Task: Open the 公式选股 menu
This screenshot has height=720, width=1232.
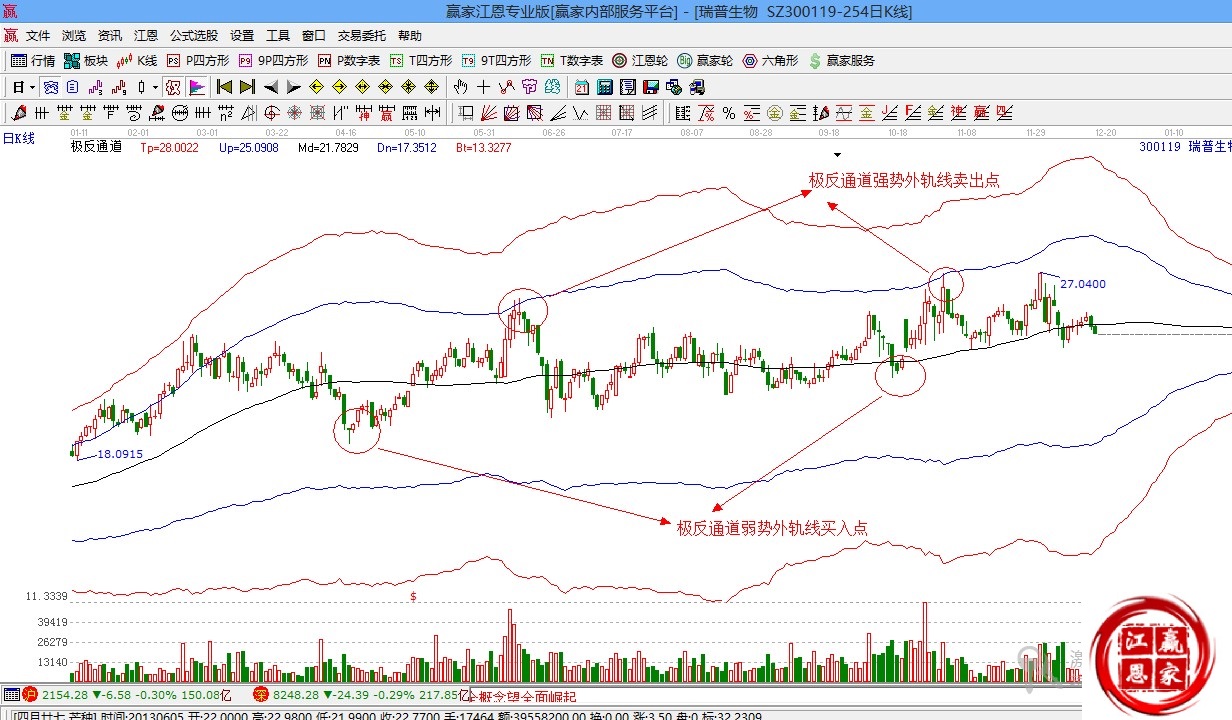Action: (x=193, y=35)
